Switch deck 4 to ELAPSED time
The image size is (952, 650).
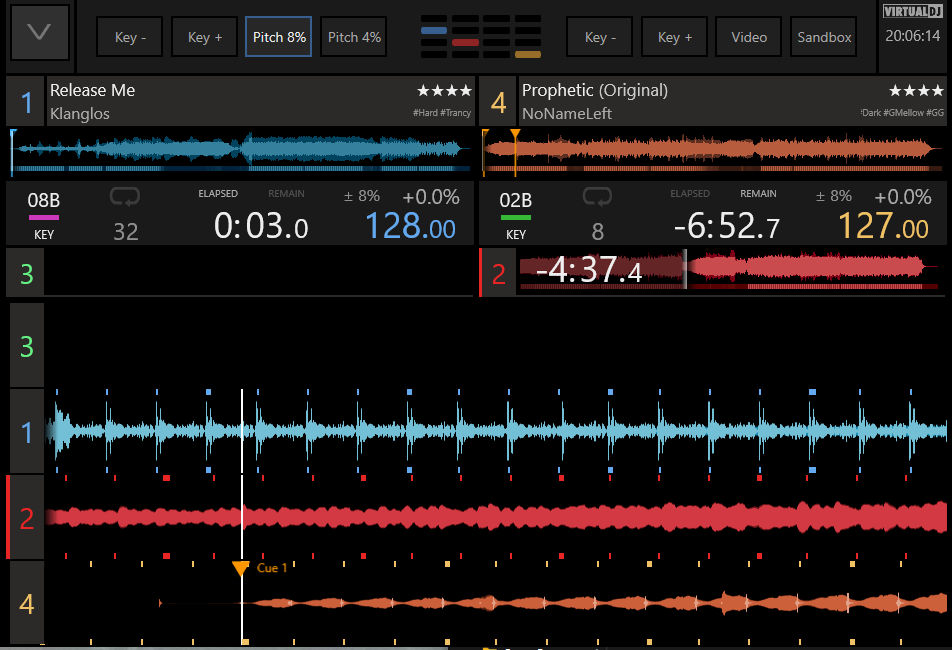click(690, 194)
